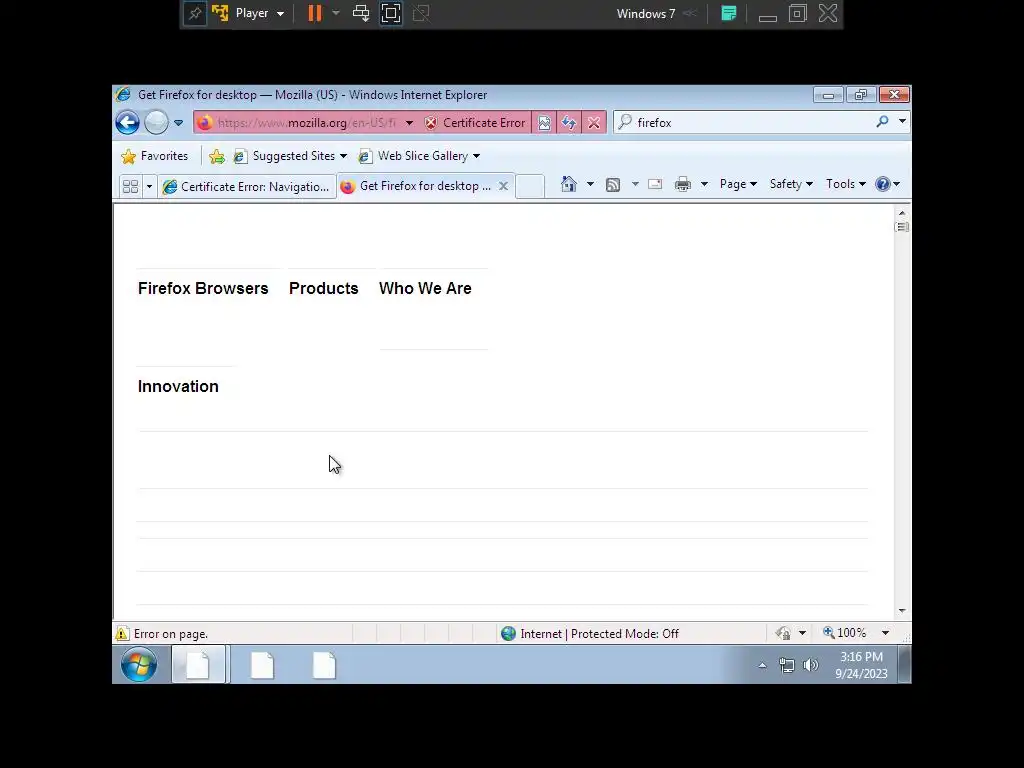Expand the search provider dropdown
Viewport: 1024px width, 768px height.
902,121
